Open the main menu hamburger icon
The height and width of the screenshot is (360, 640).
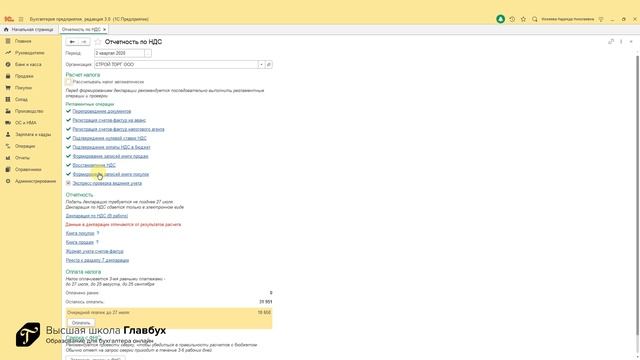21,19
